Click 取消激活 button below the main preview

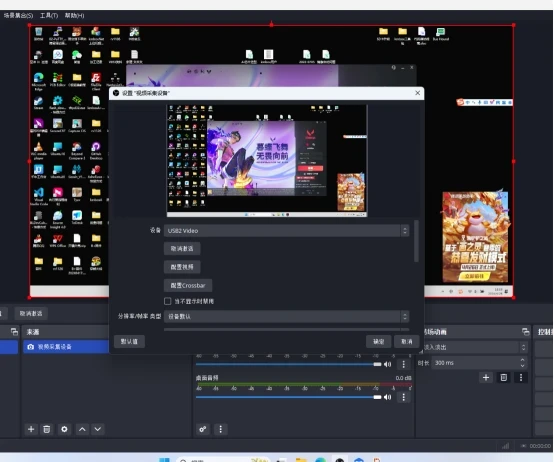[31, 313]
